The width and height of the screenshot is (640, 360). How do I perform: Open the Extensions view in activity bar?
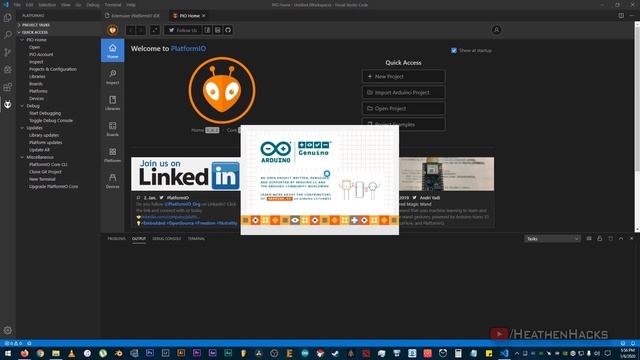tap(8, 87)
